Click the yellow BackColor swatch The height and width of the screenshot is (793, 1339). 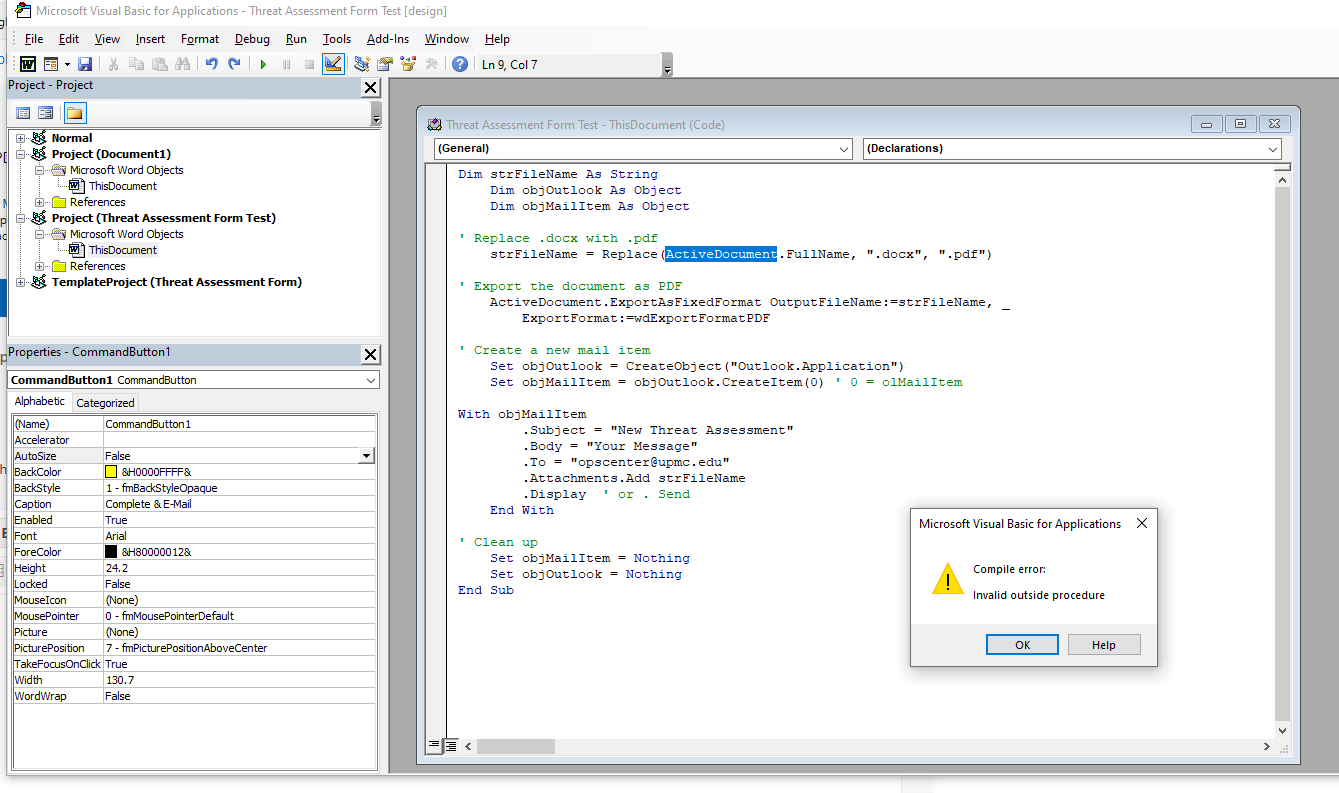(111, 472)
